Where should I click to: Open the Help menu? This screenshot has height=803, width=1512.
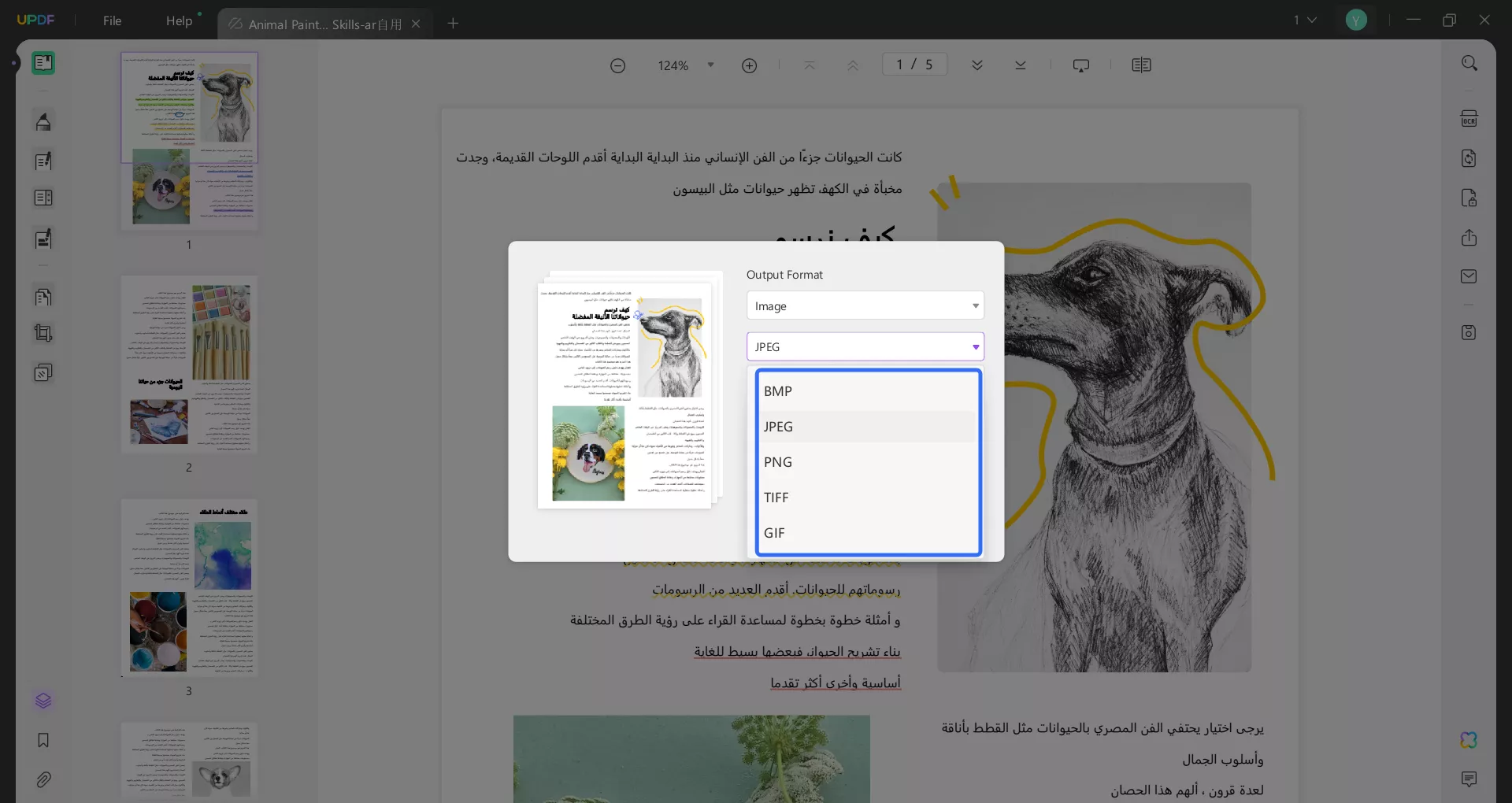click(180, 21)
